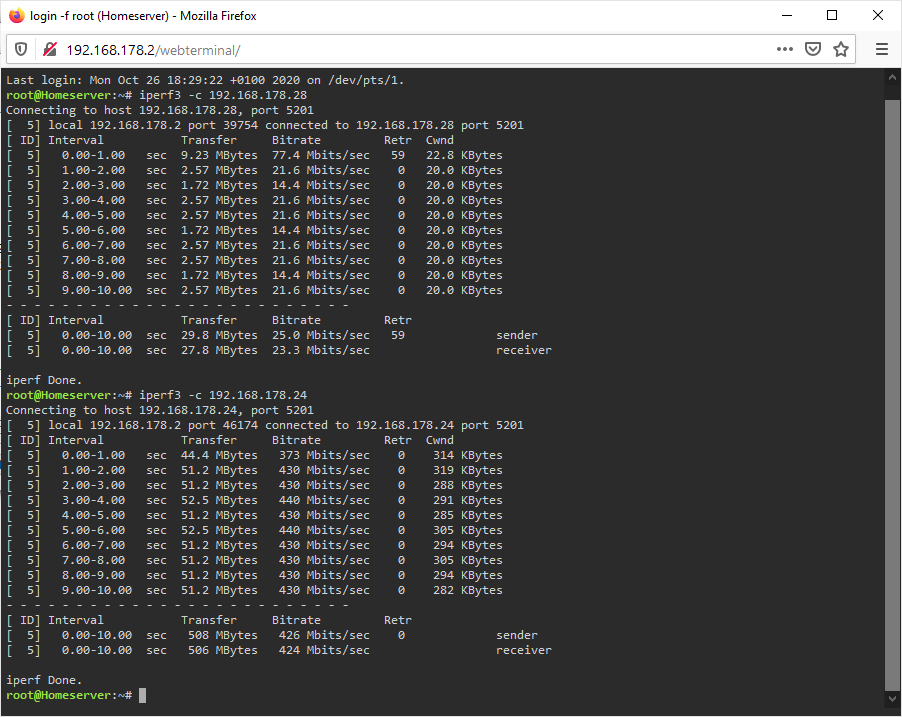Open the Firefox hamburger menu

[882, 49]
